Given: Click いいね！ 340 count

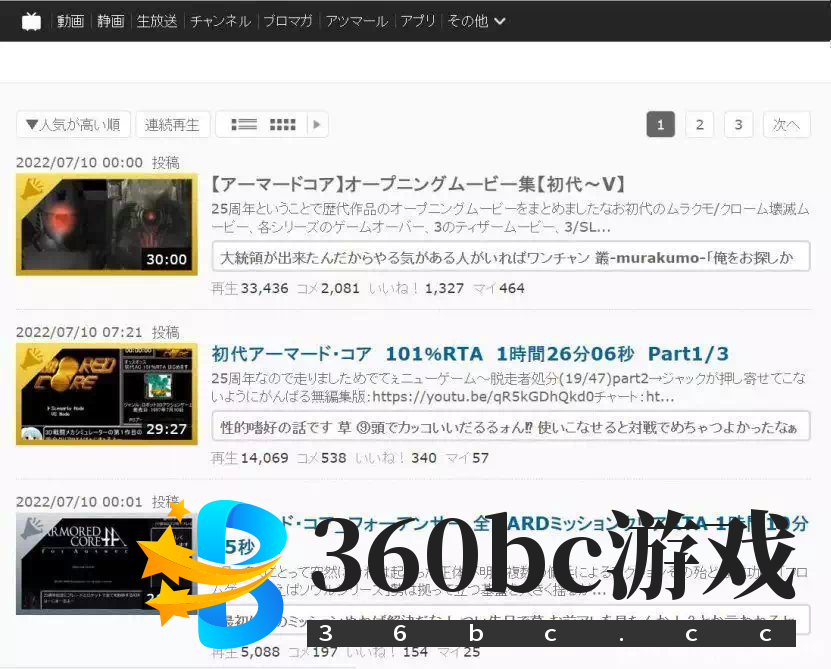Looking at the screenshot, I should tap(396, 458).
